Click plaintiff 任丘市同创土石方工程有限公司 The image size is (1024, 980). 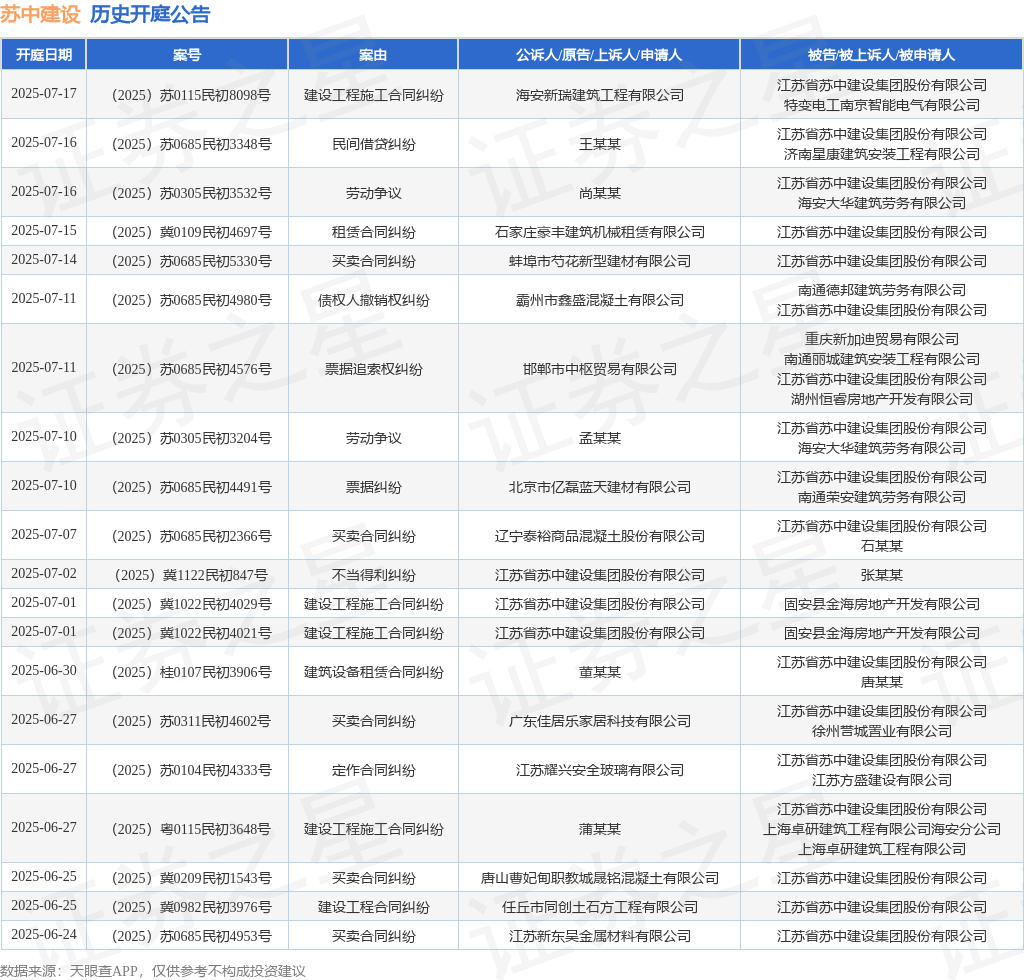coord(600,907)
